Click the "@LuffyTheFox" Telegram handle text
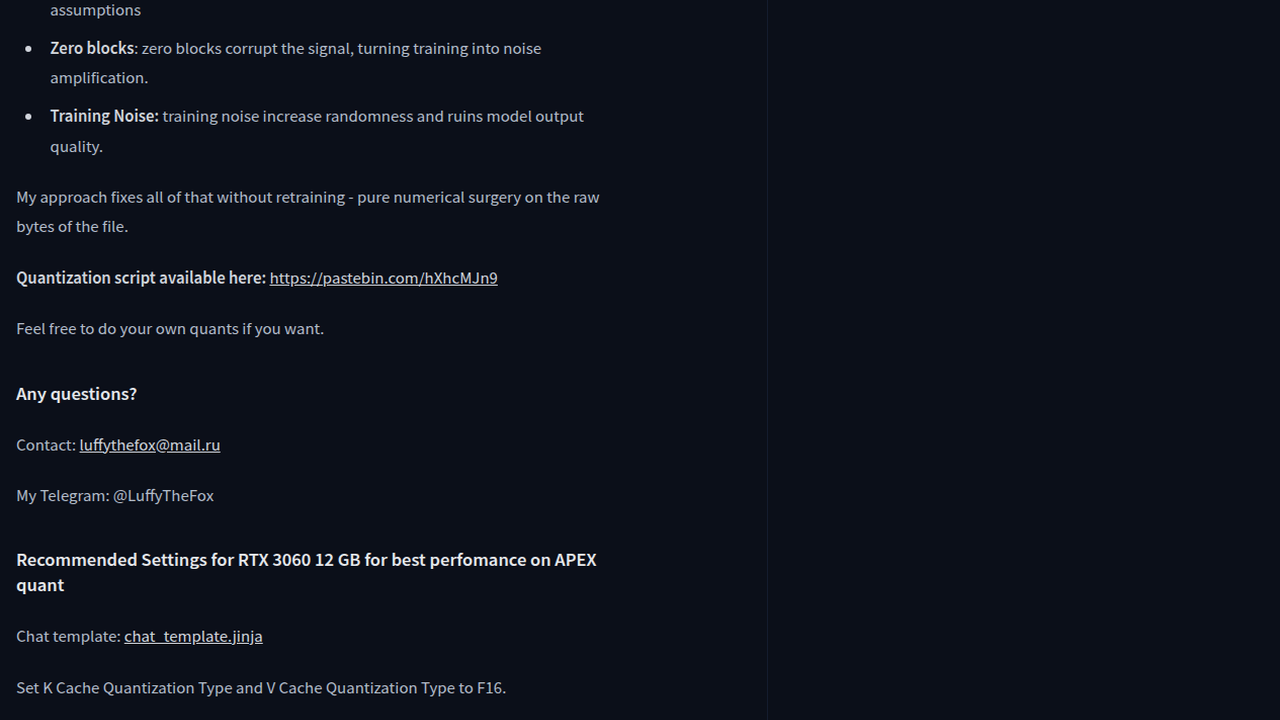The width and height of the screenshot is (1280, 720). tap(163, 496)
